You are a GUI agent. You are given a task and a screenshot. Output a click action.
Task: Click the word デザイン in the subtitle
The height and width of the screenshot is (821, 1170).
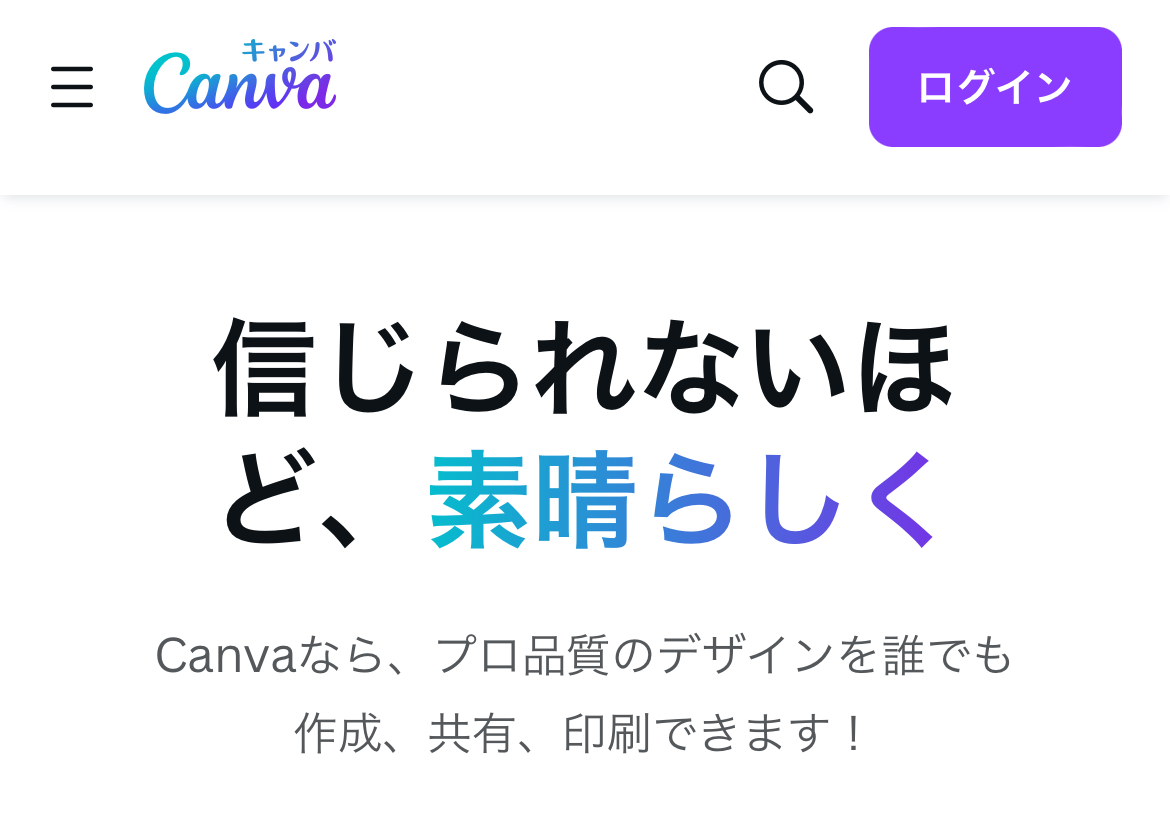[x=747, y=655]
